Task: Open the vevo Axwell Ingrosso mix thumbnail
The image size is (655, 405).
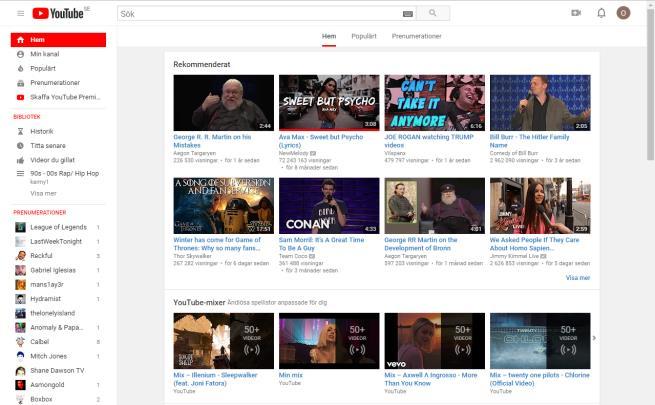Action: click(434, 341)
